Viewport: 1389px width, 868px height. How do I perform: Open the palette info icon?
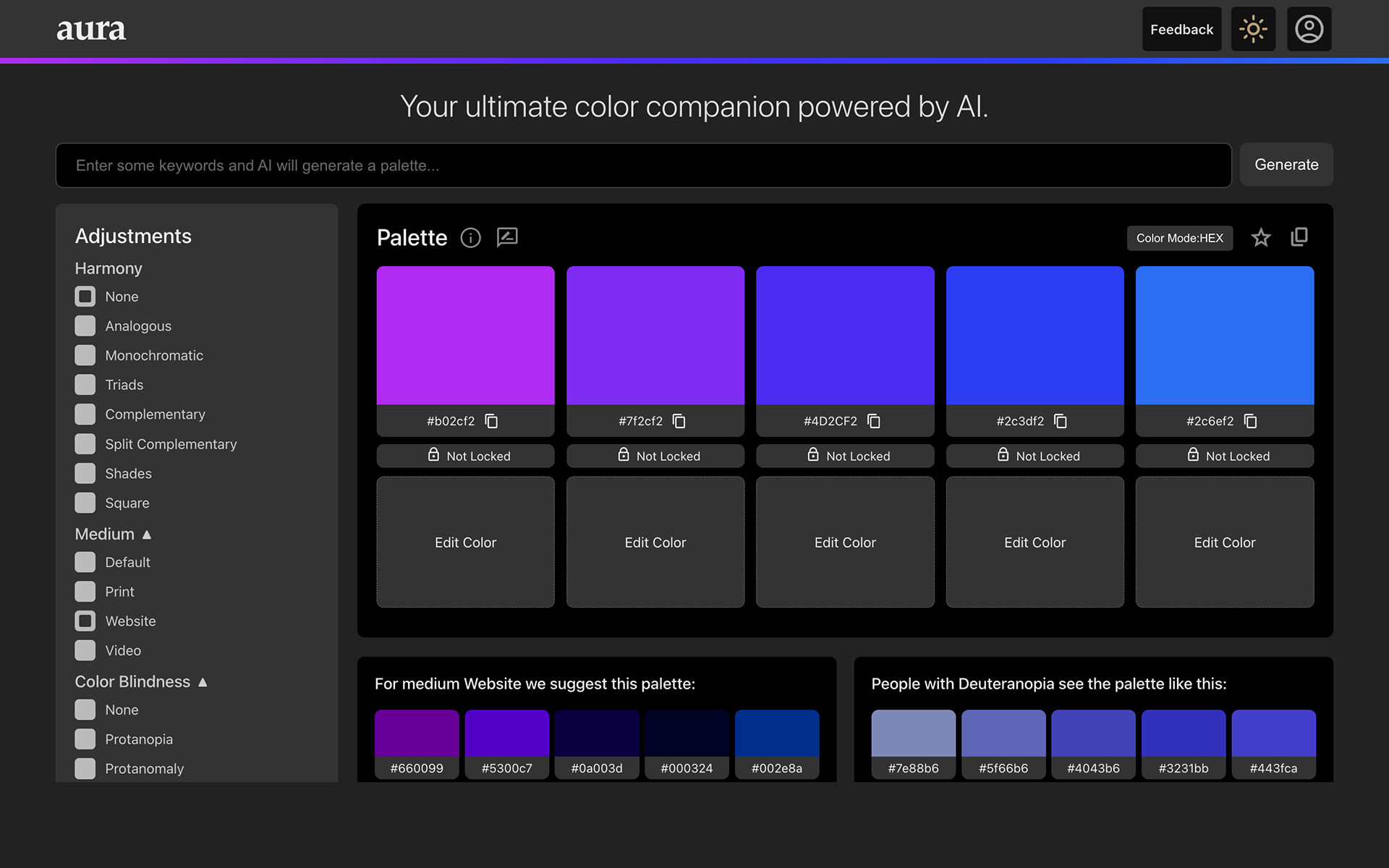click(470, 238)
